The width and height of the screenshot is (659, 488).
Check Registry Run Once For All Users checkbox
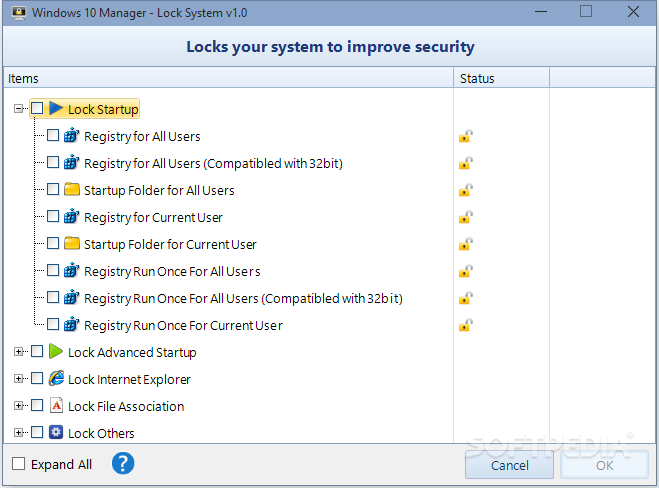pos(53,270)
